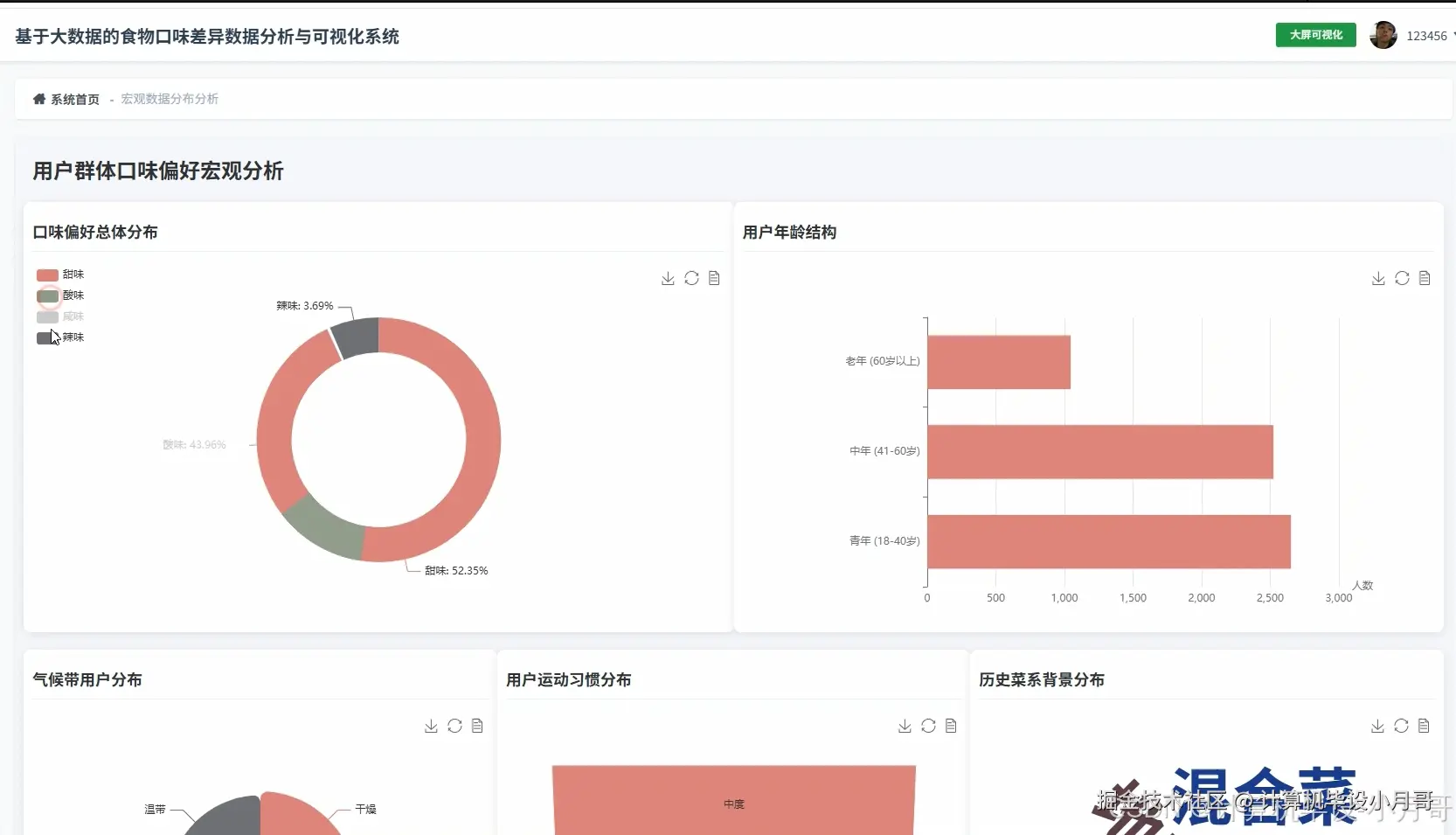The width and height of the screenshot is (1456, 835).
Task: Click the user avatar in the header
Action: point(1383,36)
